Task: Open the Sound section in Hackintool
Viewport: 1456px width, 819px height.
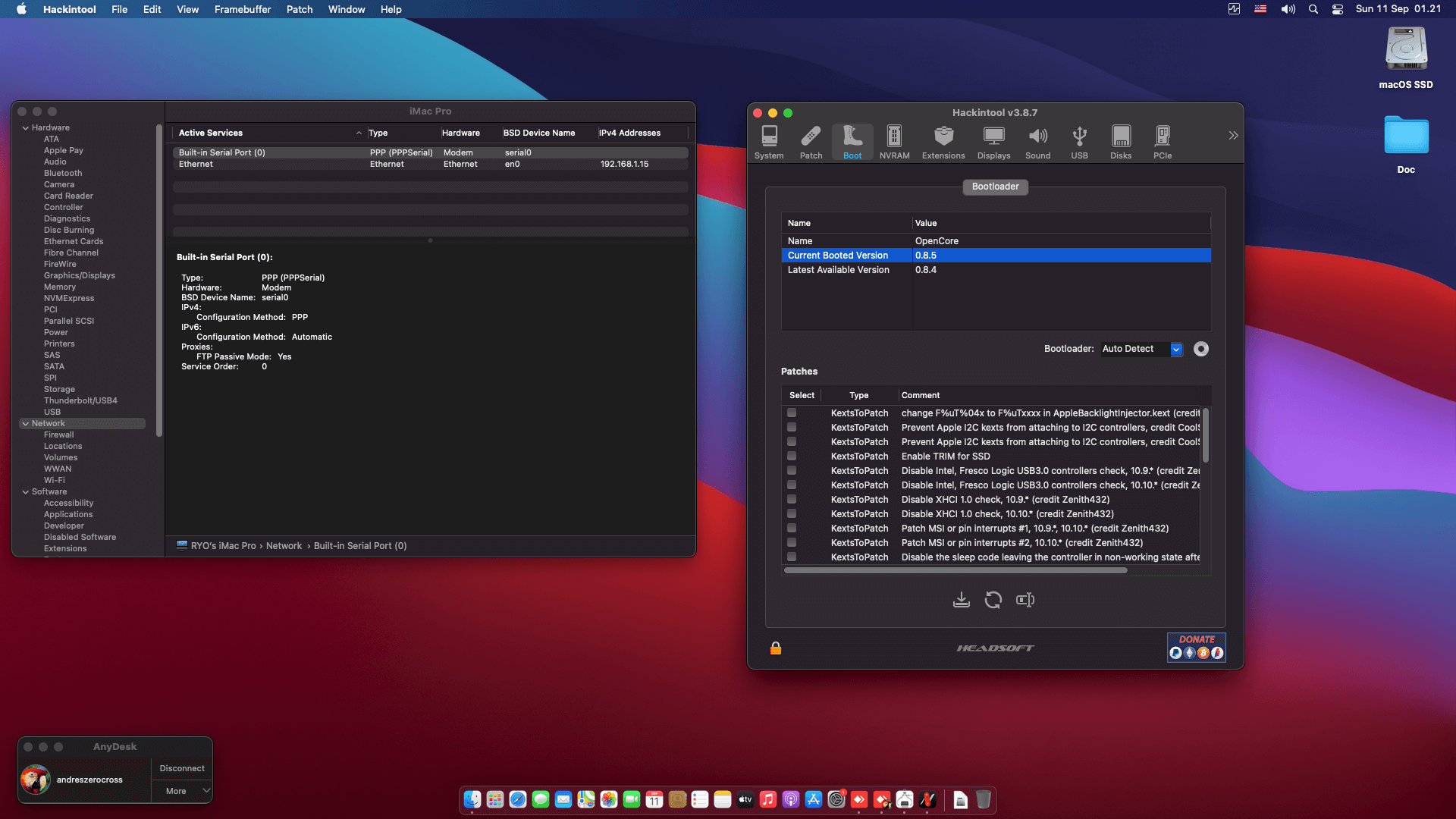Action: [1038, 142]
